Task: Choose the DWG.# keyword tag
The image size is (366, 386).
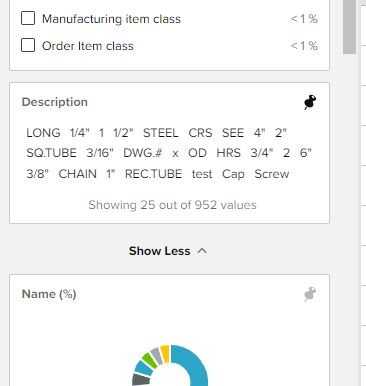Action: pyautogui.click(x=143, y=153)
